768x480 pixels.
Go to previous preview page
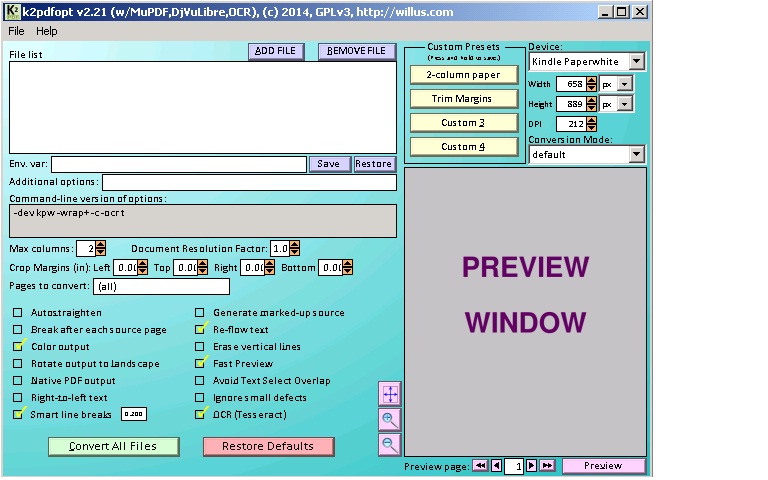point(496,465)
